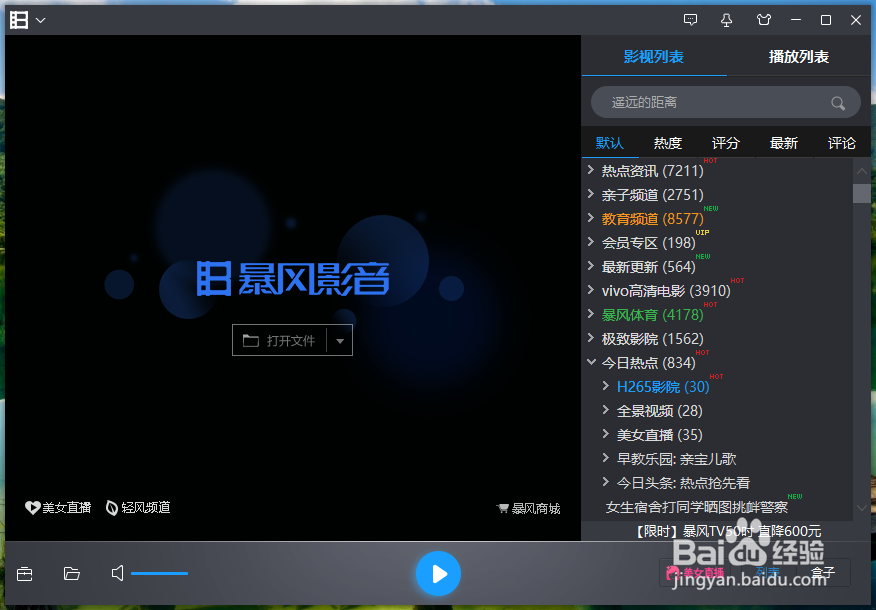Select the 评分 sort tab
The height and width of the screenshot is (610, 876).
pyautogui.click(x=726, y=143)
